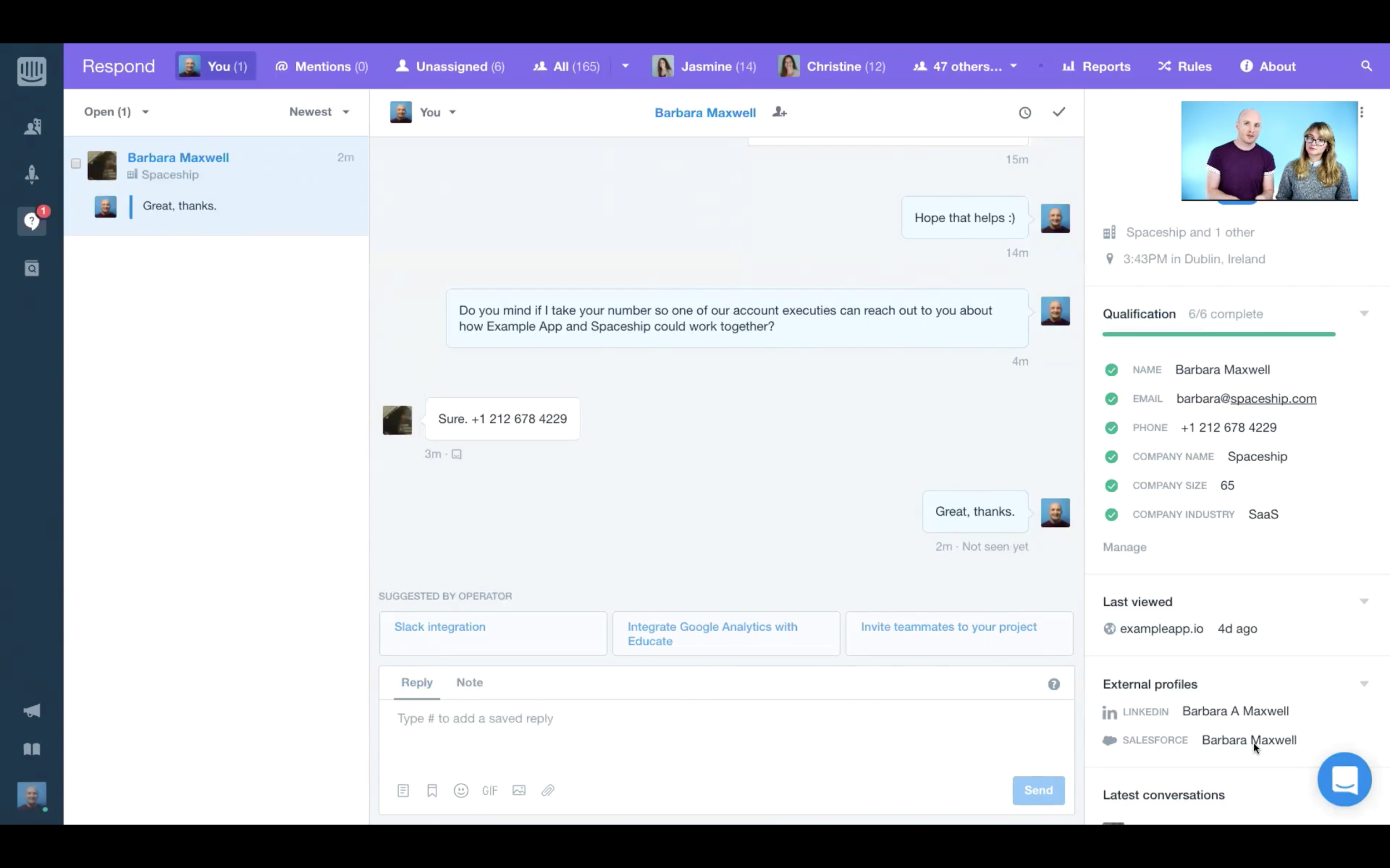Viewport: 1390px width, 868px height.
Task: Open the Intercom messenger launcher bubble
Action: tap(1344, 779)
